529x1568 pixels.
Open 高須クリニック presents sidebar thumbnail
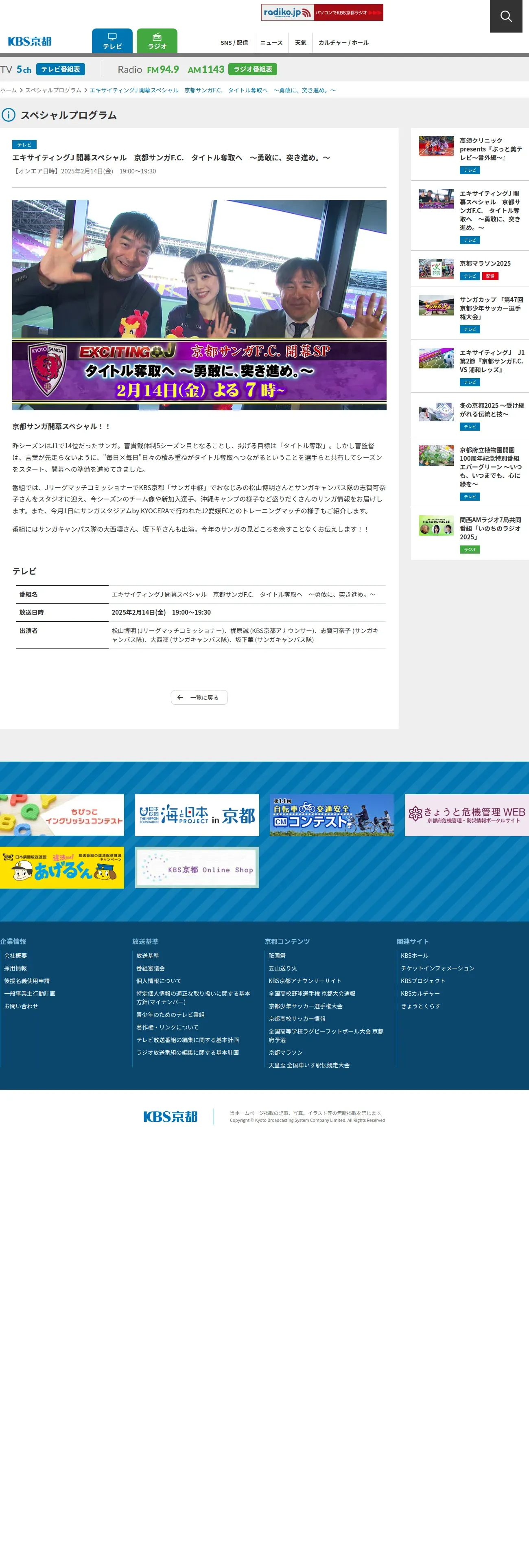436,146
